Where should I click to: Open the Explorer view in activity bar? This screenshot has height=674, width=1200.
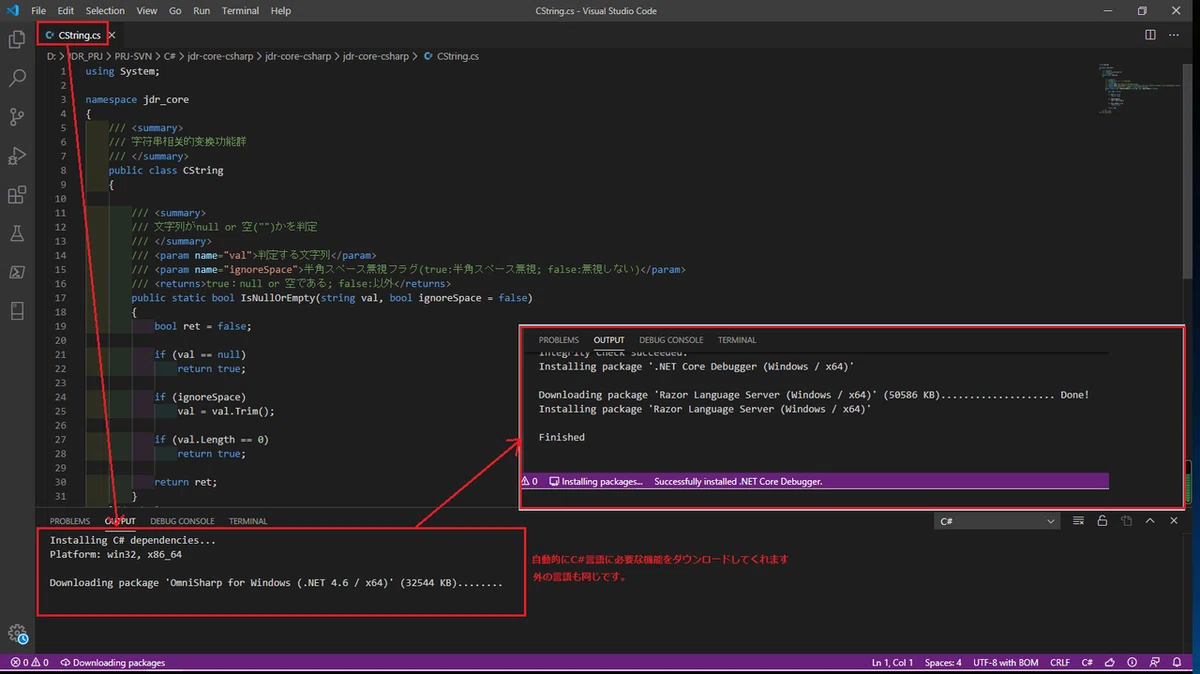[x=17, y=40]
